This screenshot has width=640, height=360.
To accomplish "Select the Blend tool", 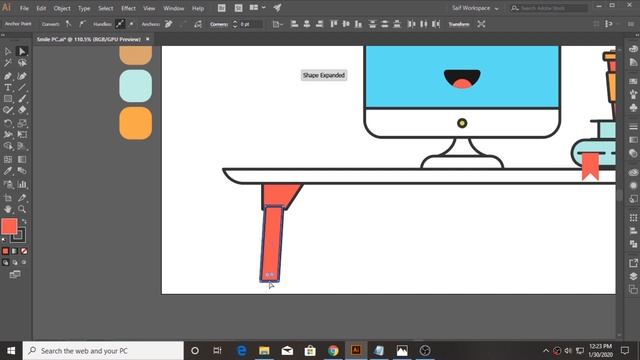I will click(x=22, y=171).
